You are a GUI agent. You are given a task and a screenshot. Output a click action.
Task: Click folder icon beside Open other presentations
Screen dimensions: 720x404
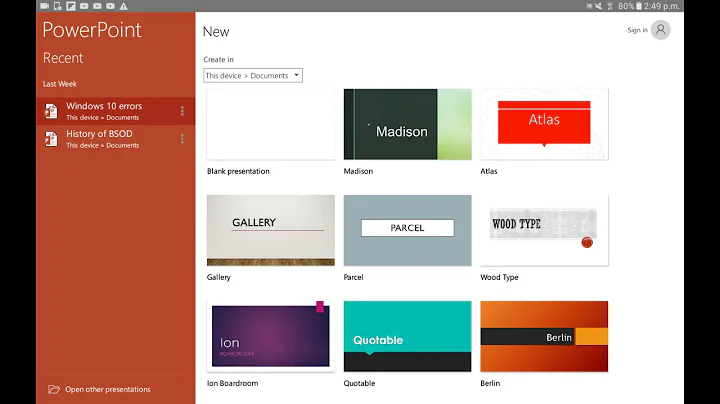click(54, 389)
